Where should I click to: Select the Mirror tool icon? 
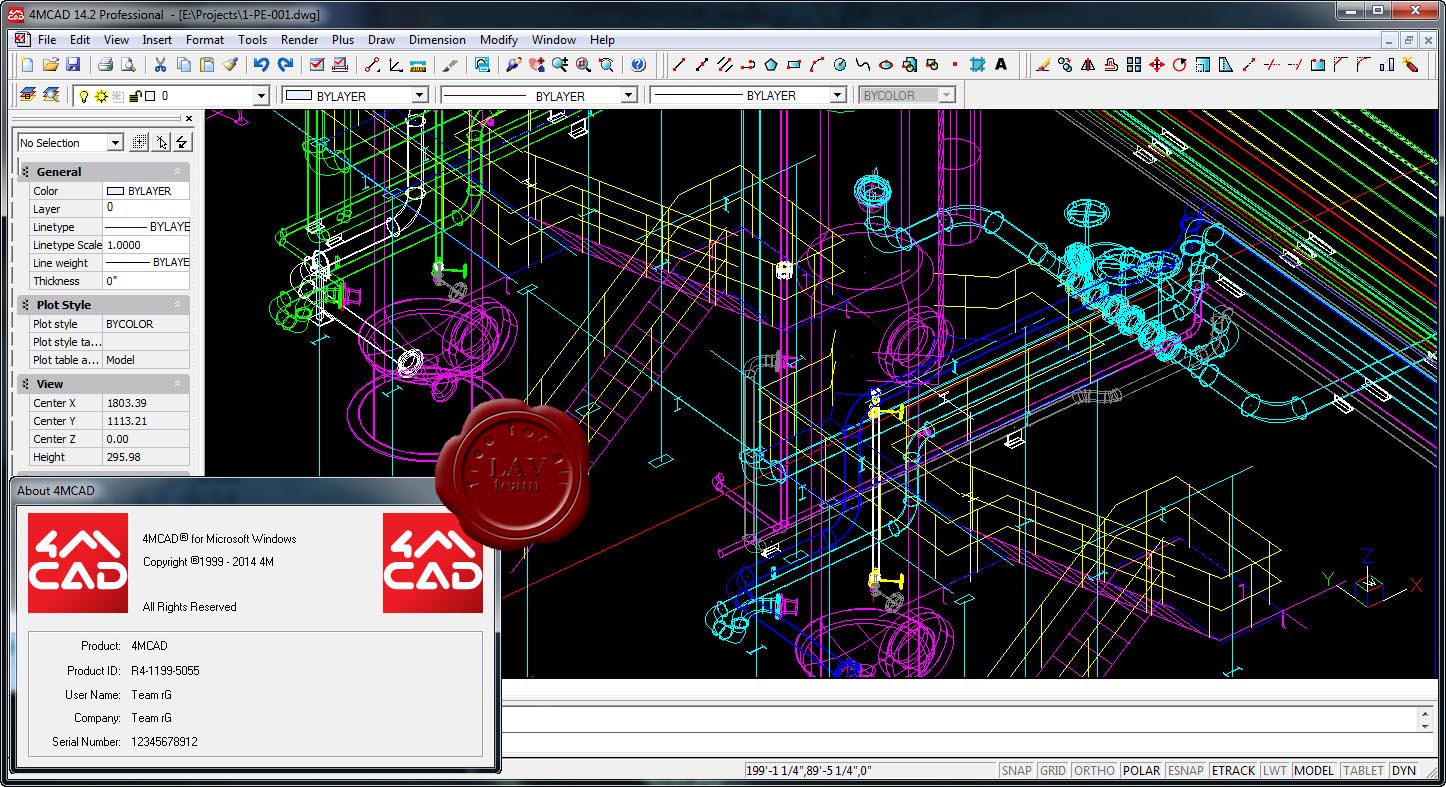point(1089,65)
